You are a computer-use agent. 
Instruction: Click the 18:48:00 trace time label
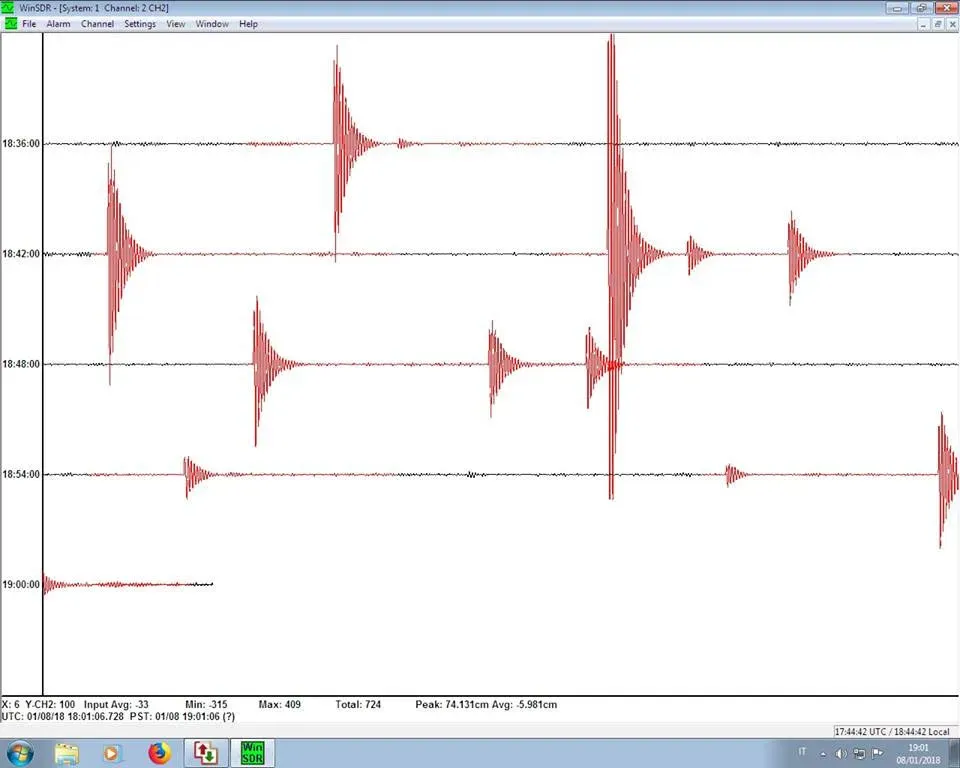tap(21, 364)
